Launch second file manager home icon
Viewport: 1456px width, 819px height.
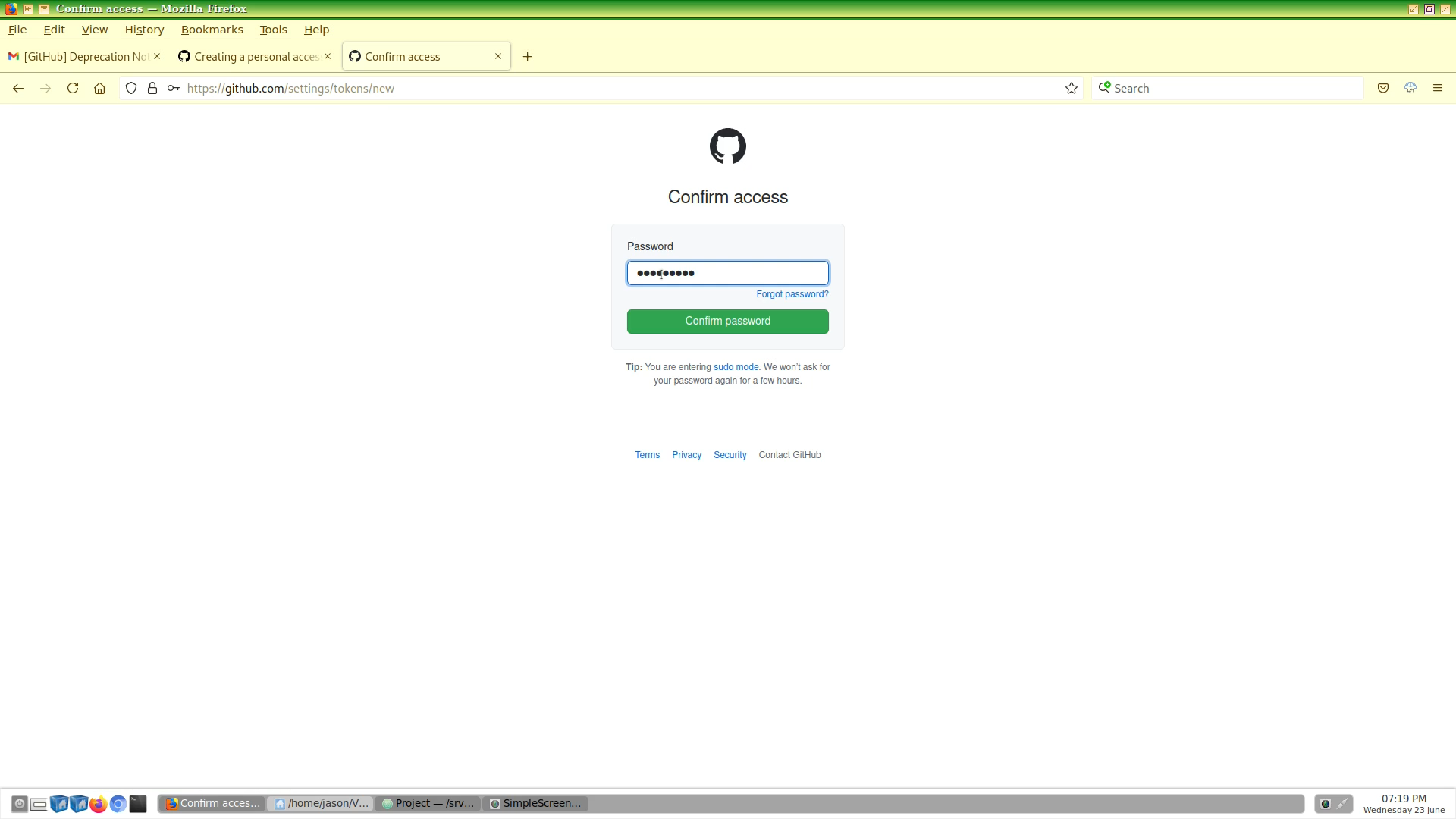[79, 804]
